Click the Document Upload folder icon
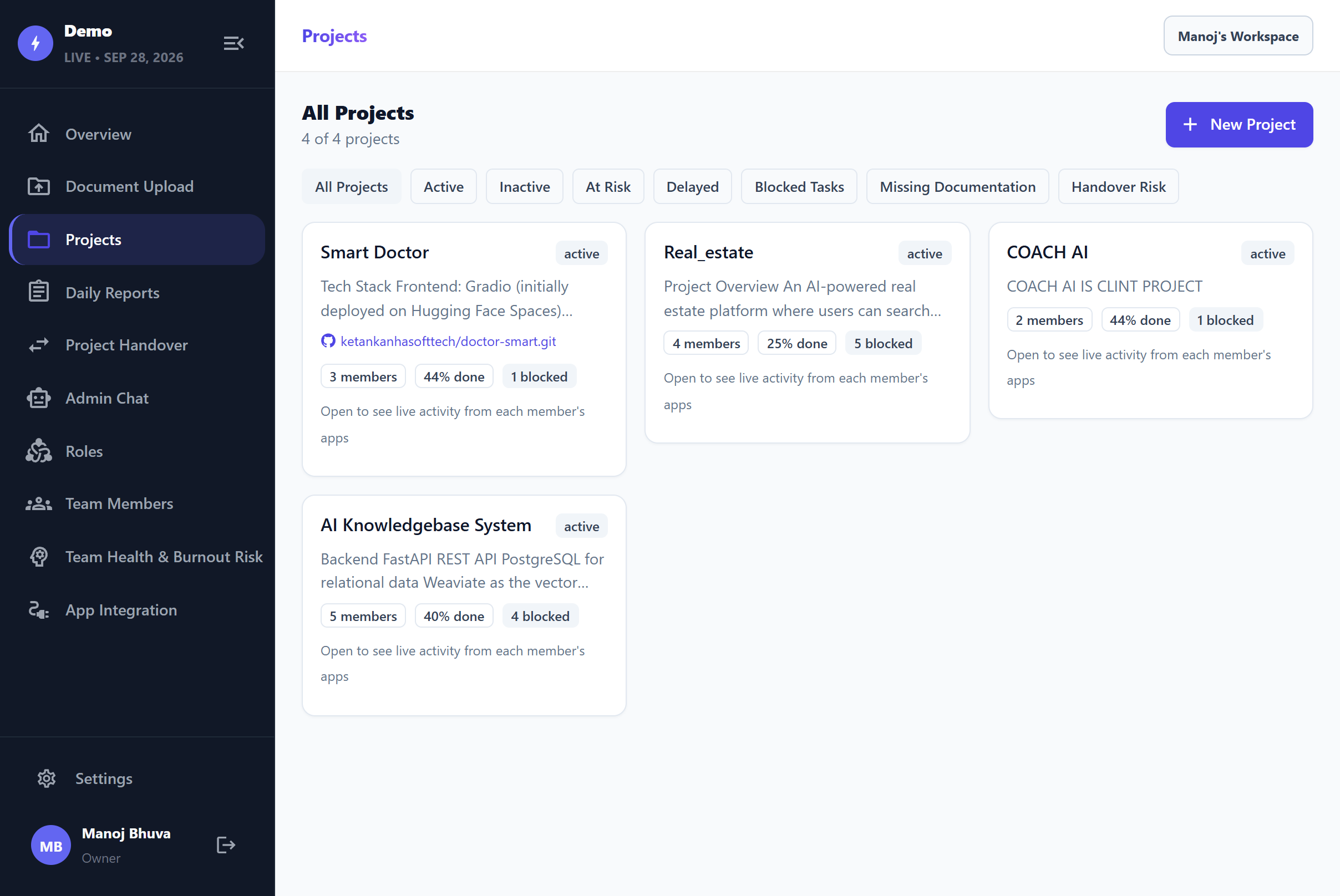1340x896 pixels. [39, 186]
